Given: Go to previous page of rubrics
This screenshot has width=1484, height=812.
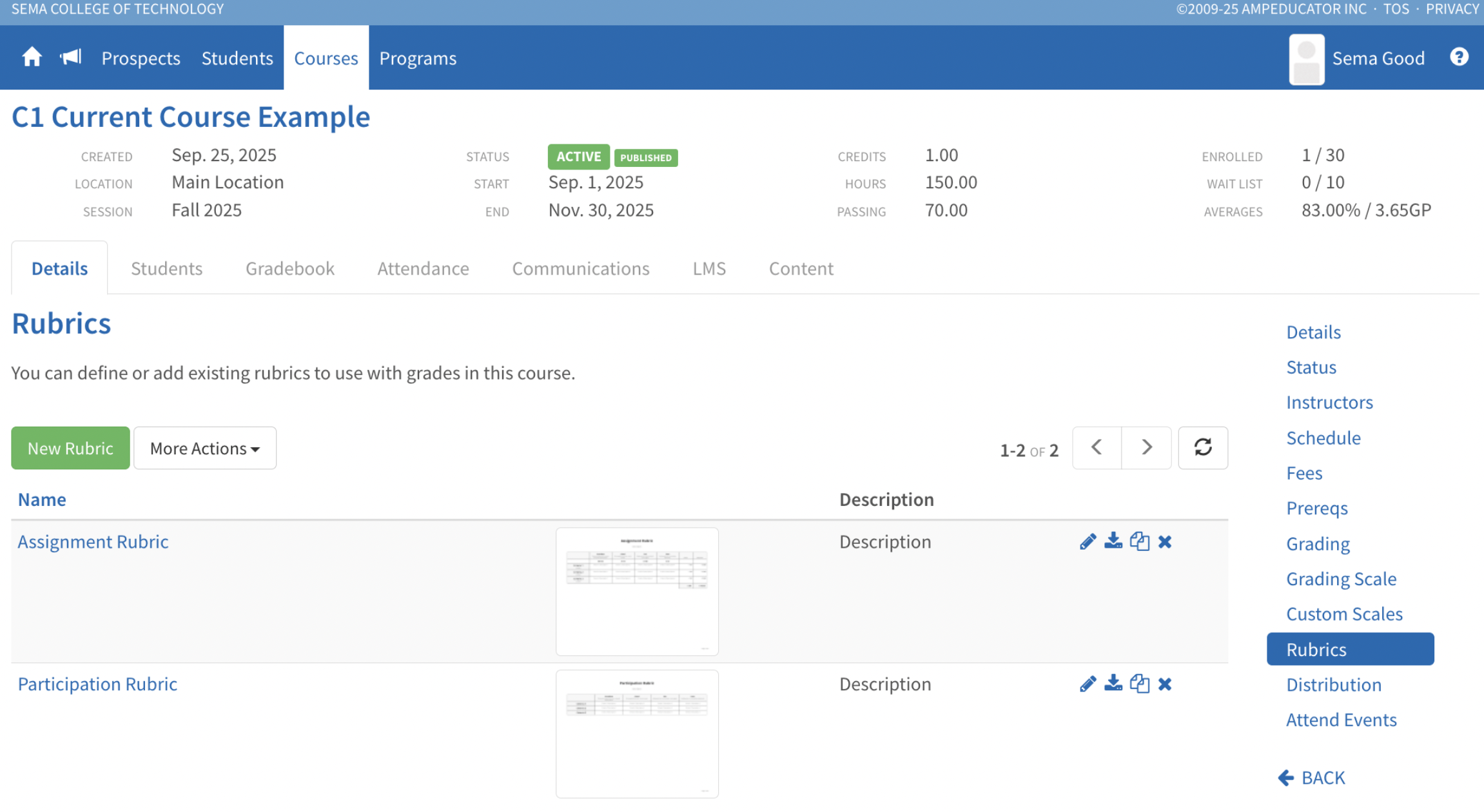Looking at the screenshot, I should (x=1097, y=448).
